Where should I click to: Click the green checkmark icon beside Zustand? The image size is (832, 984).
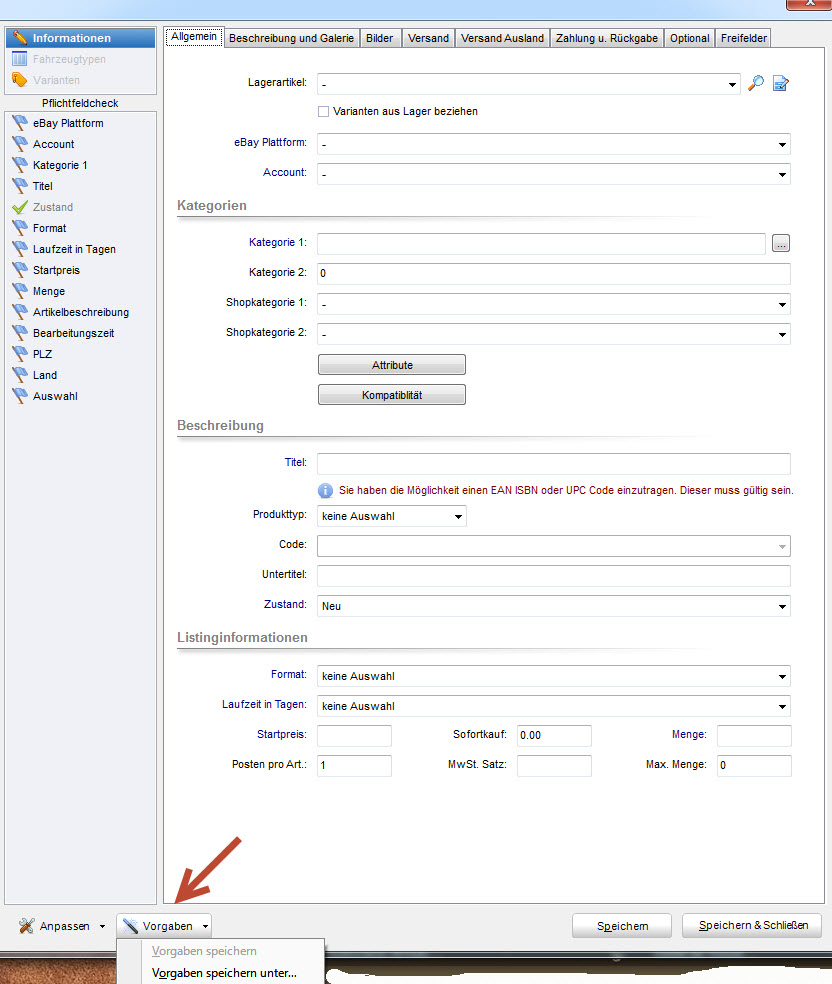tap(19, 207)
